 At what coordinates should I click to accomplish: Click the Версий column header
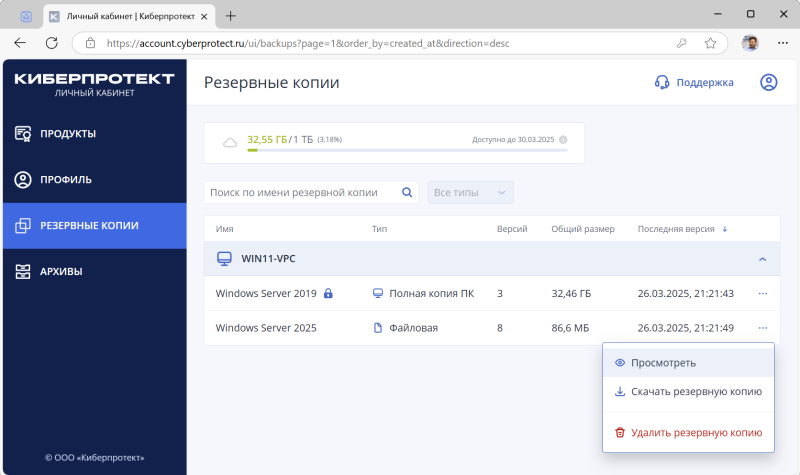point(512,229)
